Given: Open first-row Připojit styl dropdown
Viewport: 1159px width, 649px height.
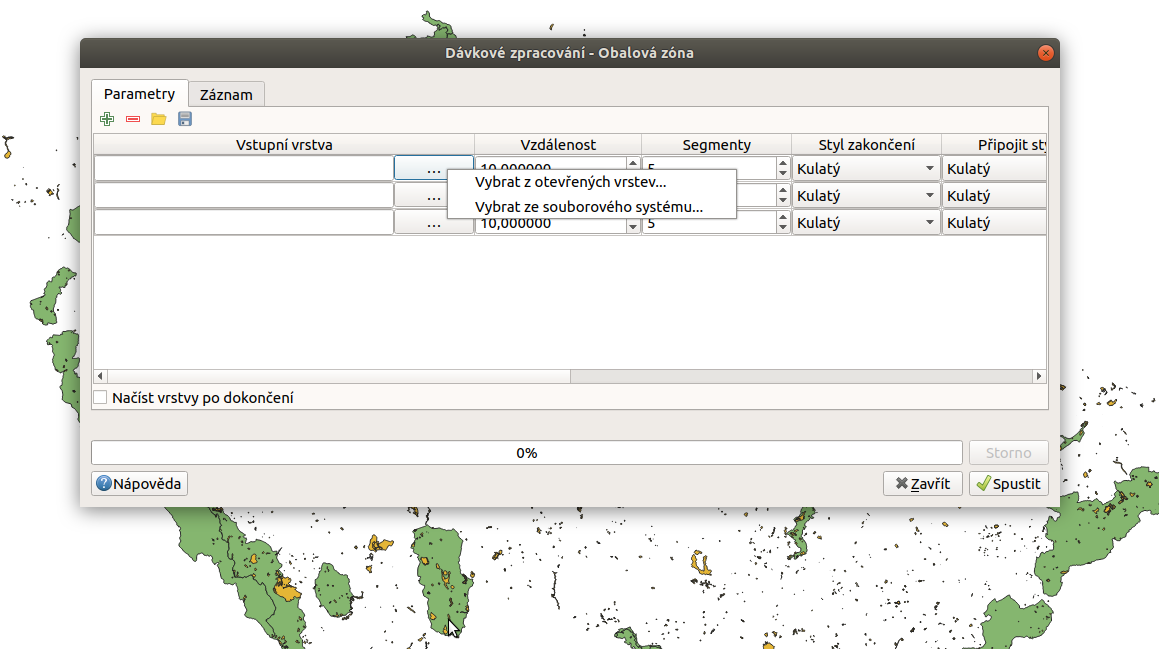Looking at the screenshot, I should [994, 169].
